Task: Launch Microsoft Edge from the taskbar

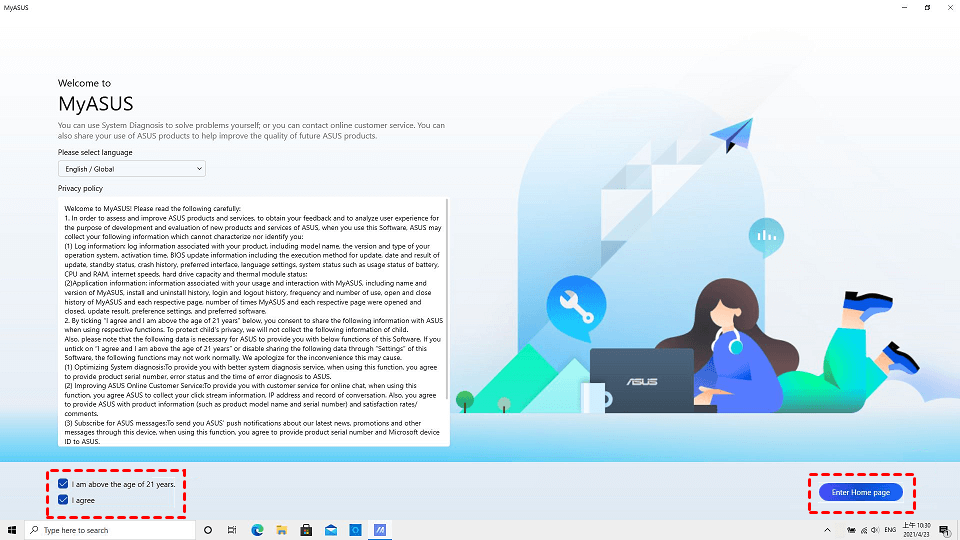Action: tap(257, 530)
